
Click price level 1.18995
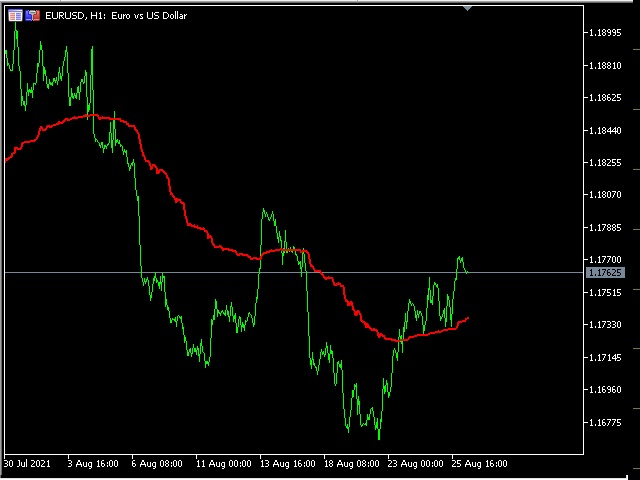pyautogui.click(x=605, y=33)
